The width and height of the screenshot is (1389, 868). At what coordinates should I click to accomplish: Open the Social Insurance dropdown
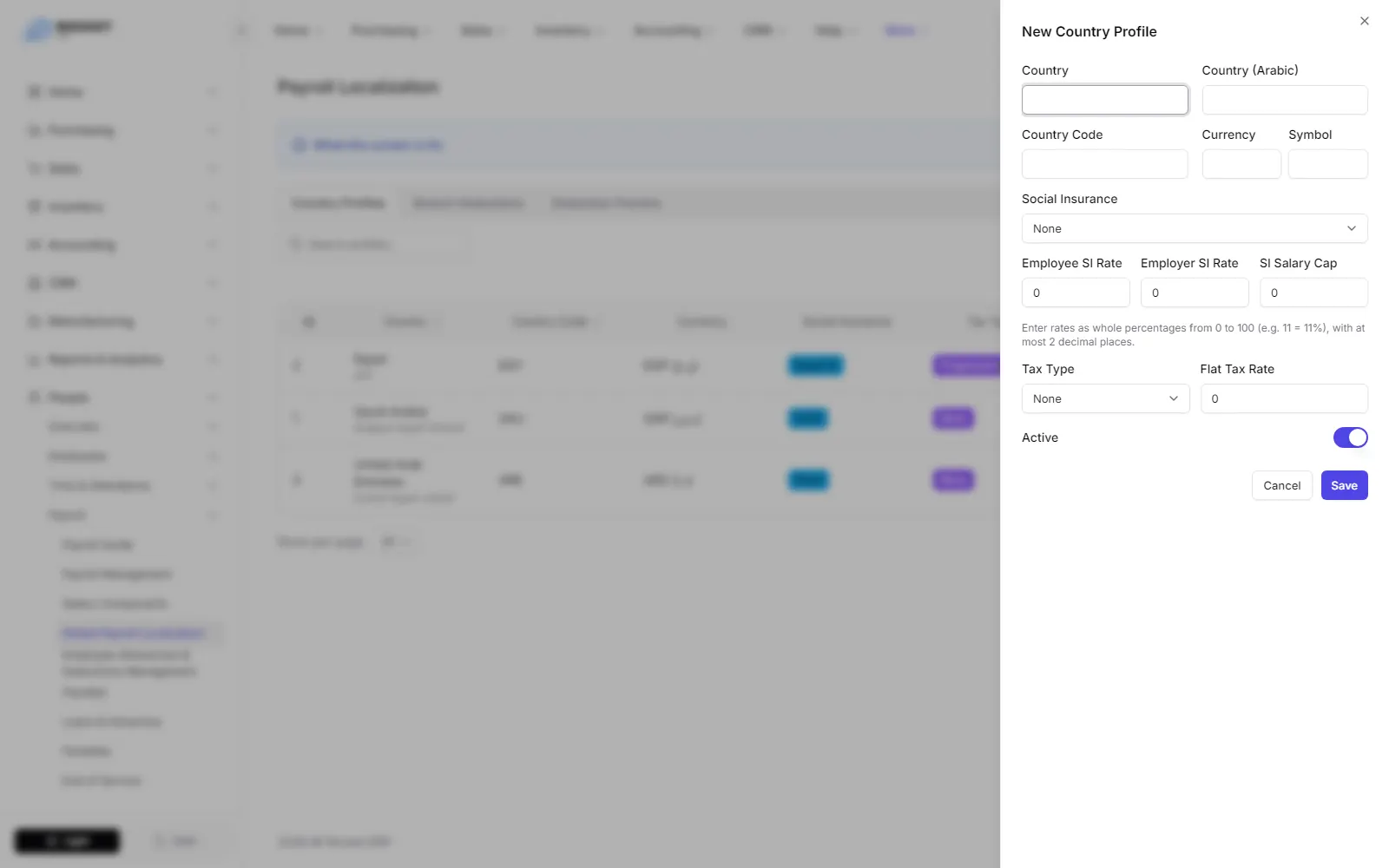pos(1195,228)
